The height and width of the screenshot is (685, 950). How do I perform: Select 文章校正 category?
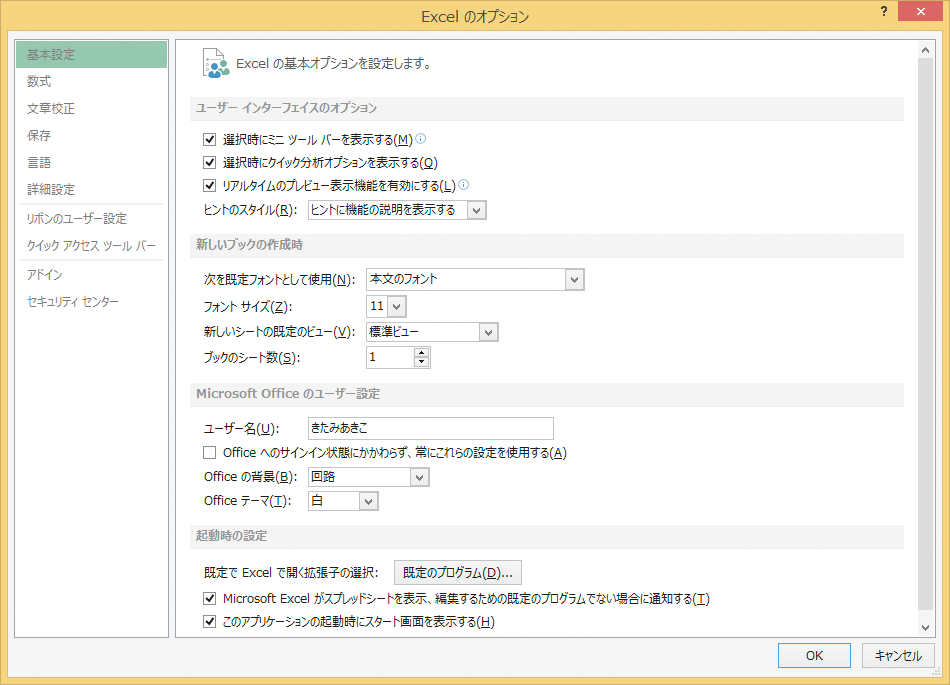point(91,108)
